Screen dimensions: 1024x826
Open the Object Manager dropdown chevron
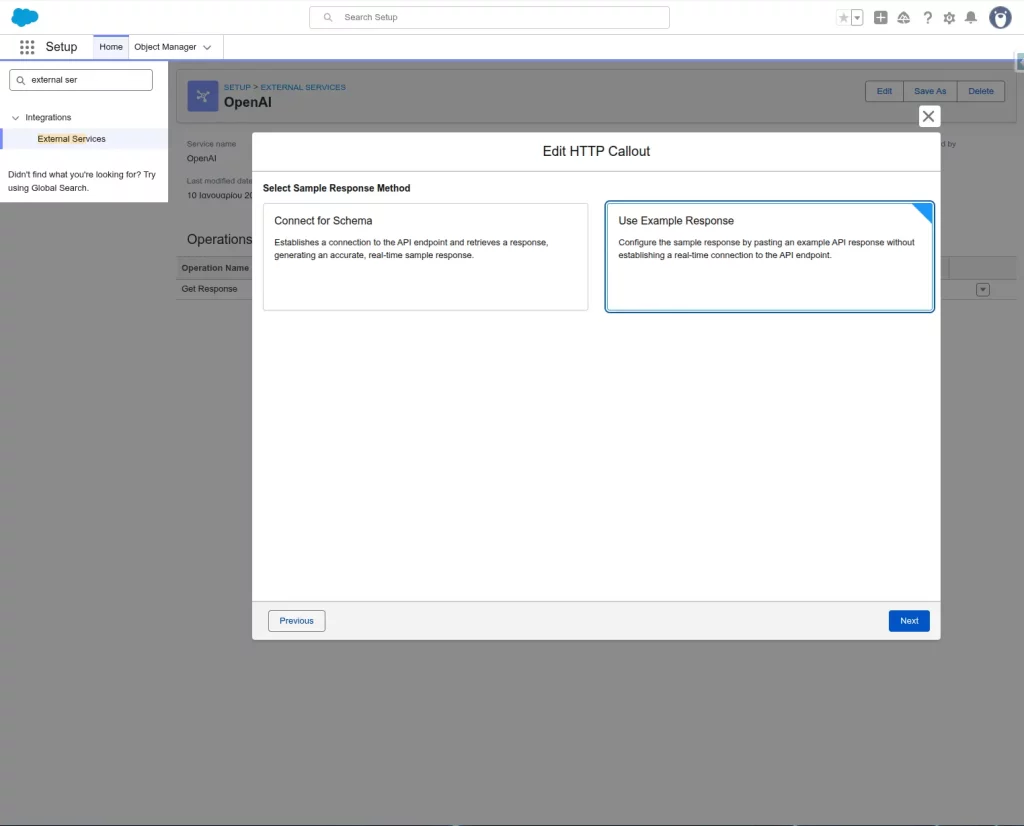click(x=207, y=46)
